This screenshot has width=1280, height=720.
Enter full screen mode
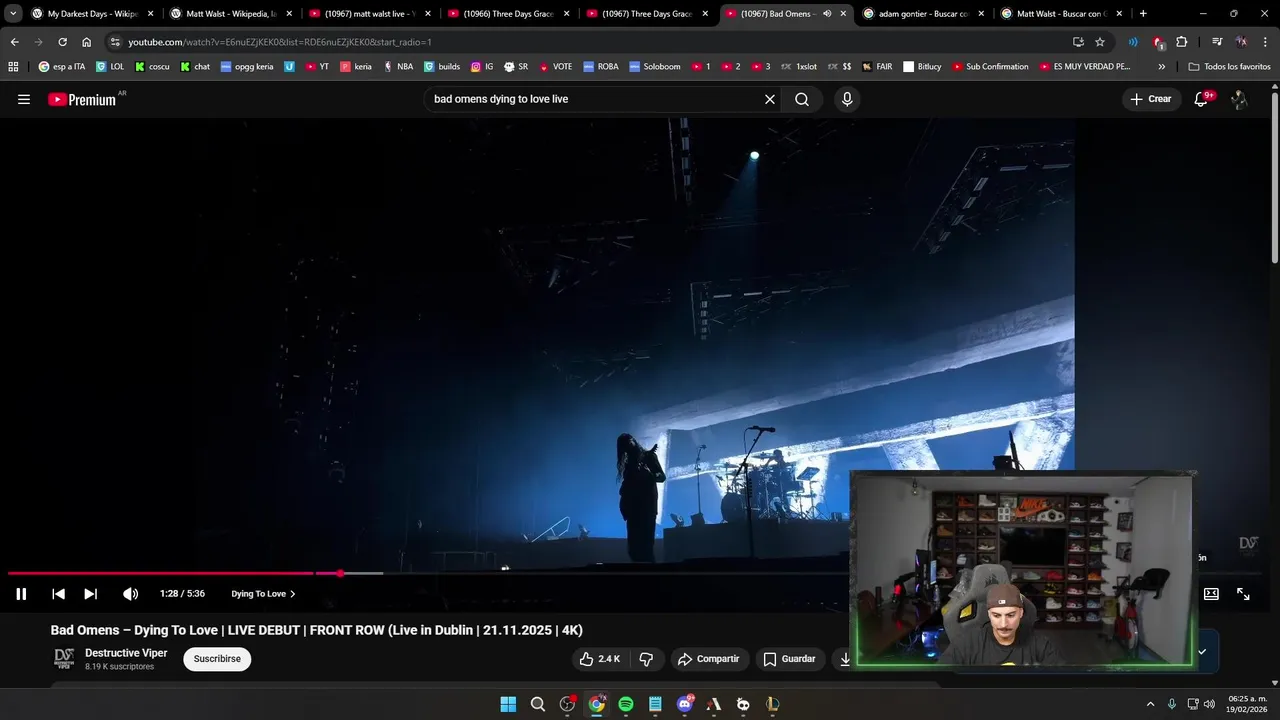click(x=1243, y=594)
